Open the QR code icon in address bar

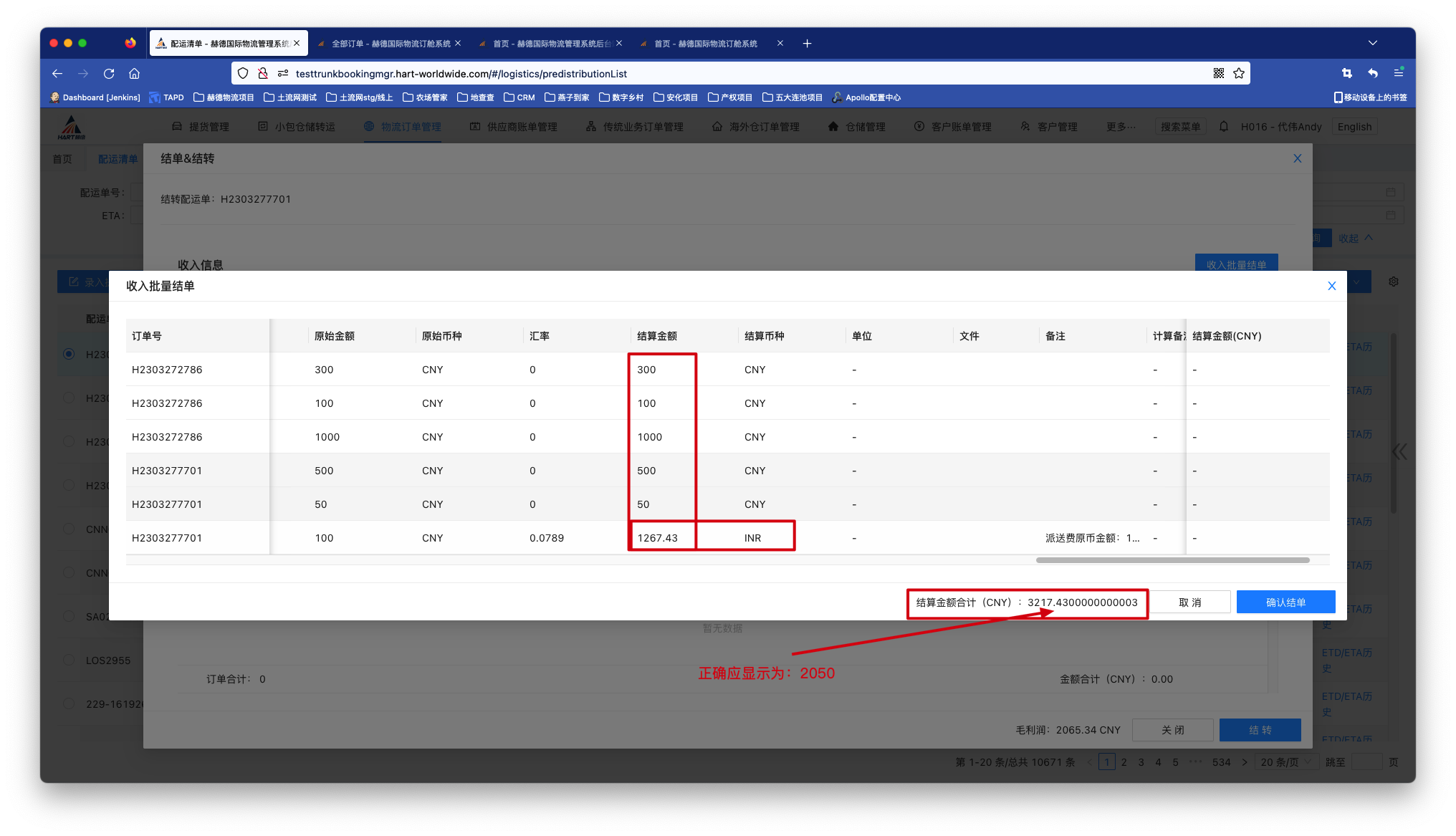tap(1219, 74)
